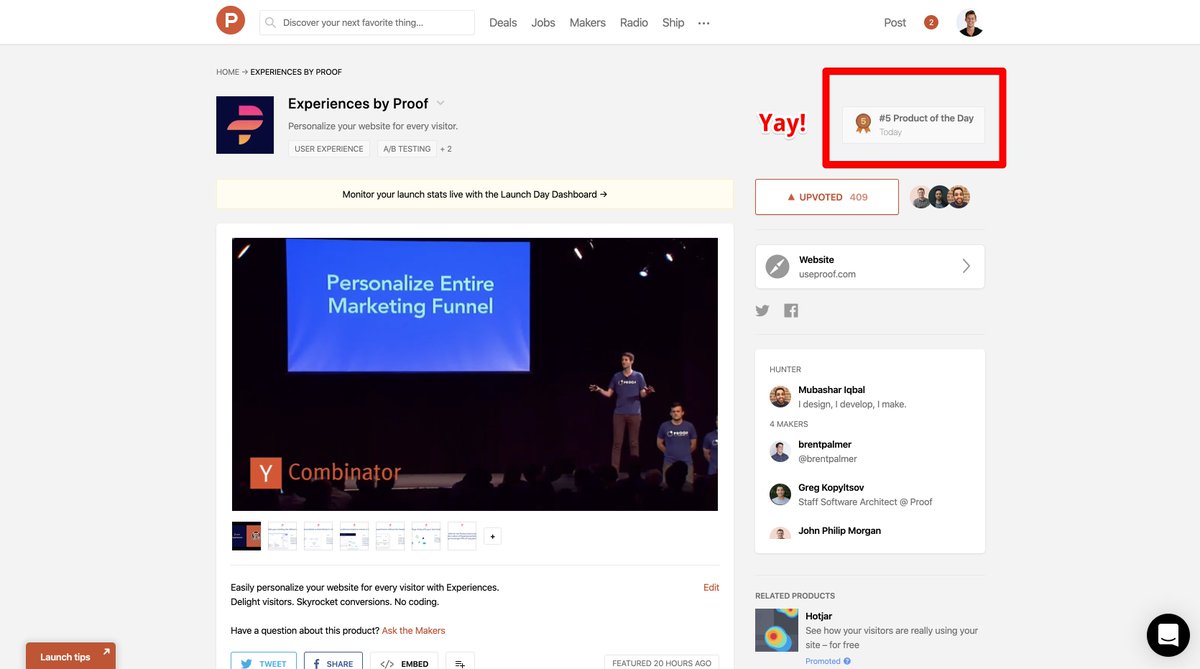Click the Hotjar heatmap thumbnail
1200x669 pixels.
tap(777, 630)
